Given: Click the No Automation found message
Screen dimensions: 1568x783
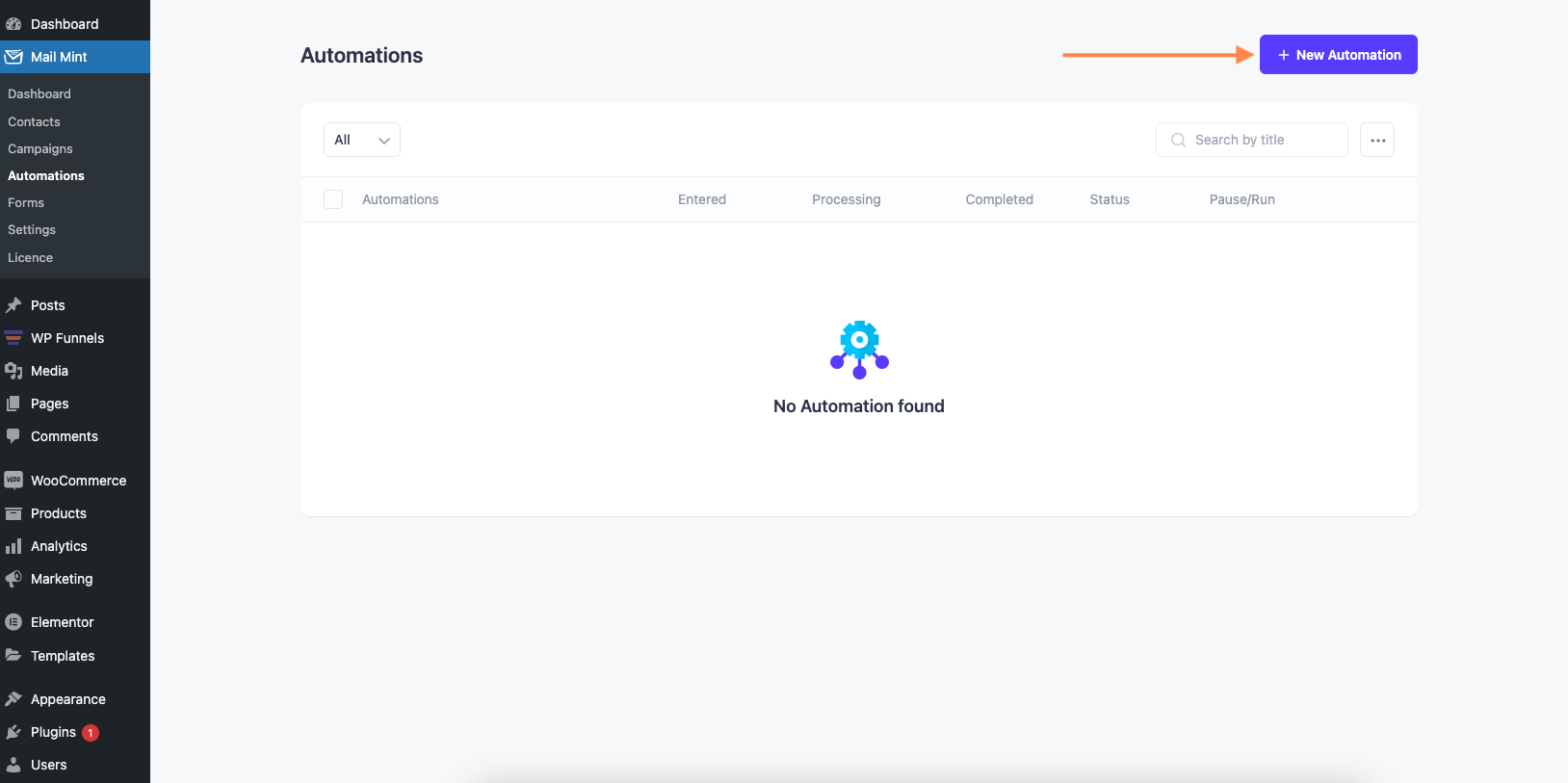Looking at the screenshot, I should pos(859,406).
